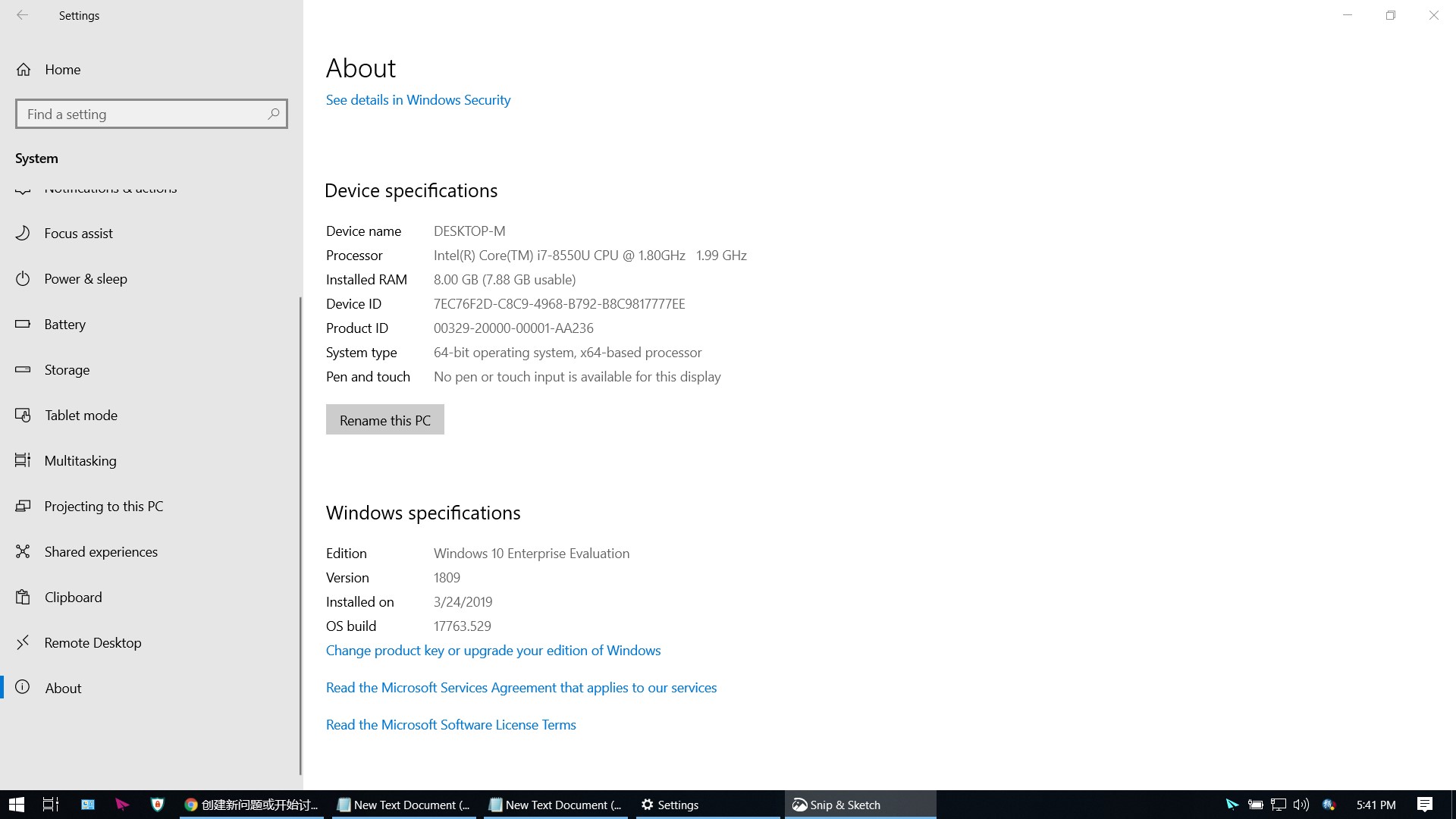Go back using the Settings back arrow
Viewport: 1456px width, 819px height.
[x=23, y=15]
